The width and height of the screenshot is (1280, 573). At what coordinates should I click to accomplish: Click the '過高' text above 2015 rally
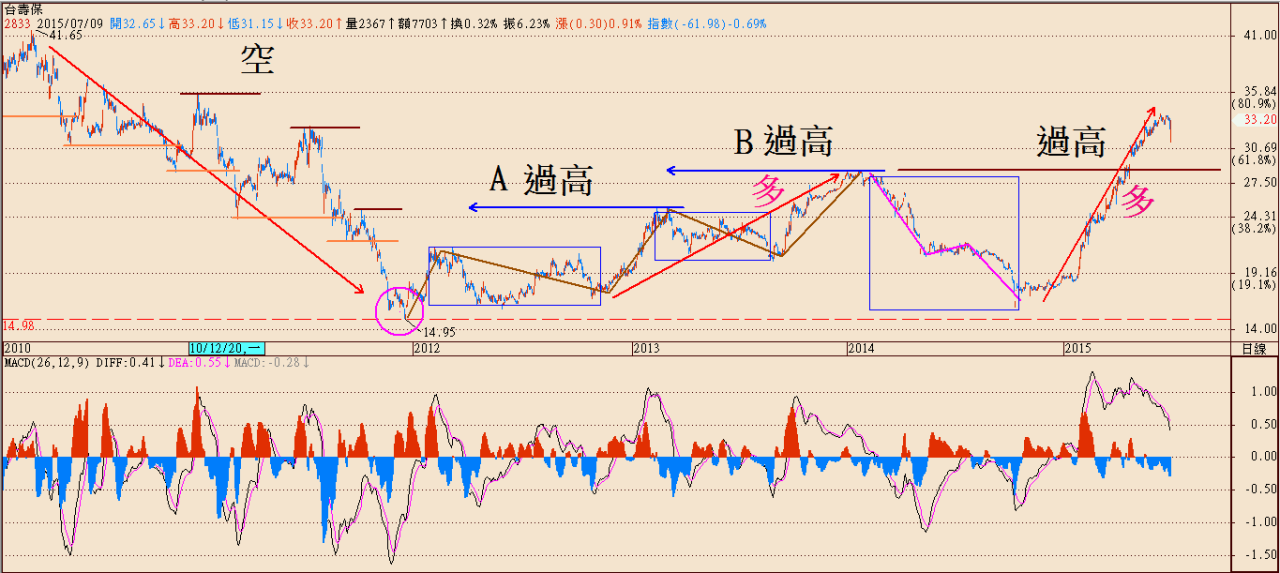(x=1071, y=143)
